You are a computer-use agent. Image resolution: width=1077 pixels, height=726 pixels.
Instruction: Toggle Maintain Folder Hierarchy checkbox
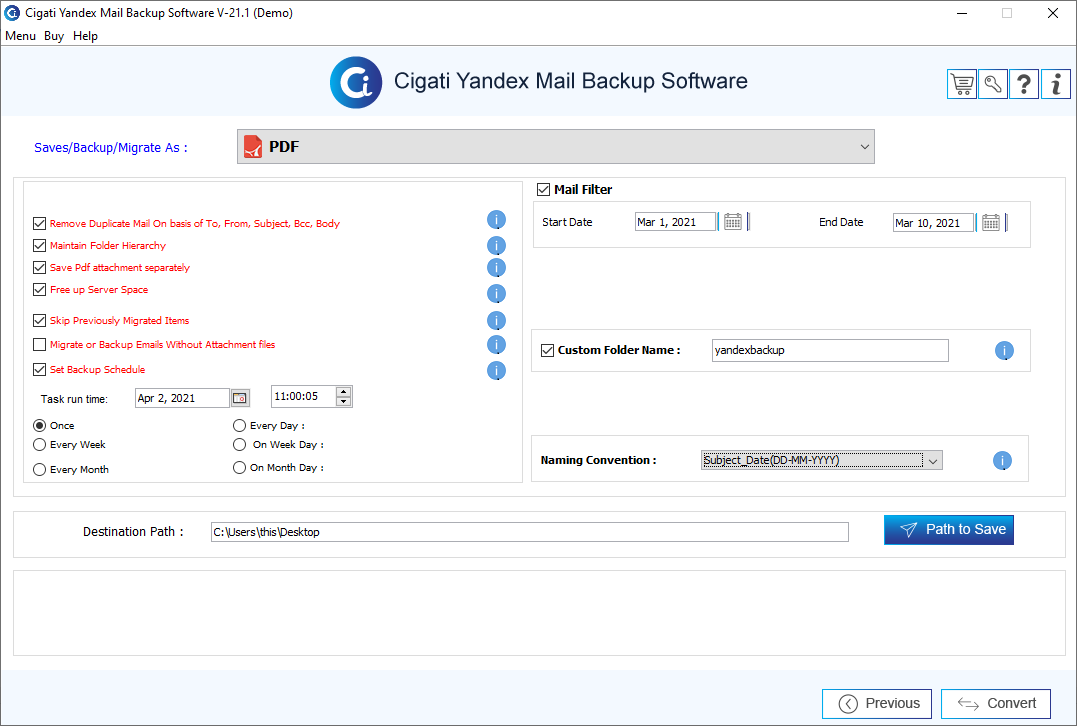[39, 245]
